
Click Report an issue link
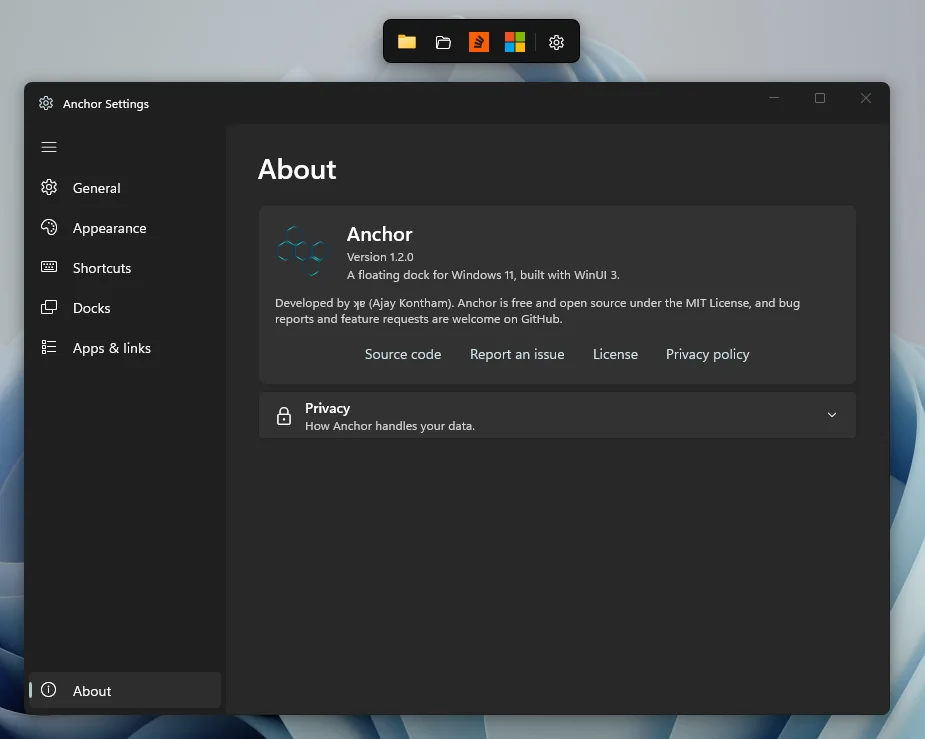[x=517, y=354]
